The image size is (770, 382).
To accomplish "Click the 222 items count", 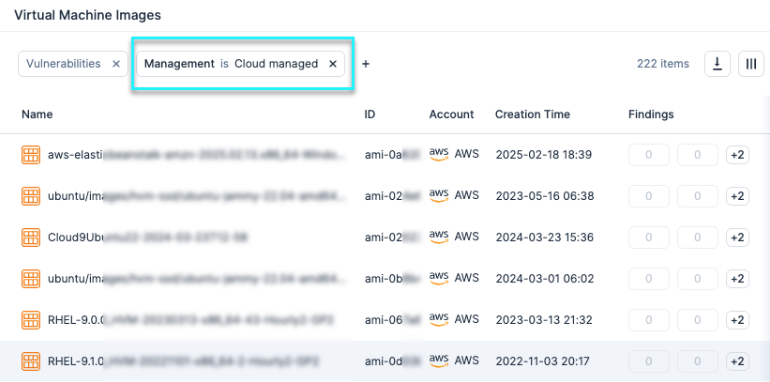I will point(663,64).
